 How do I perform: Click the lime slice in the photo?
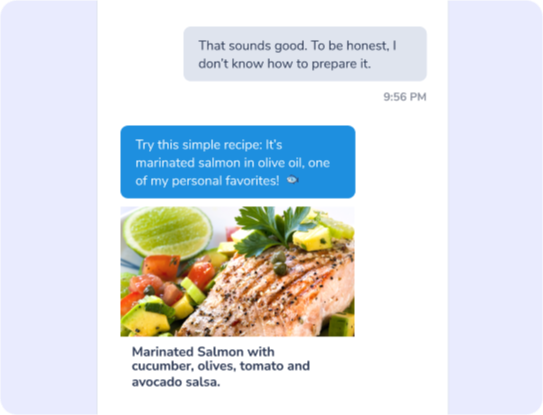coord(168,232)
